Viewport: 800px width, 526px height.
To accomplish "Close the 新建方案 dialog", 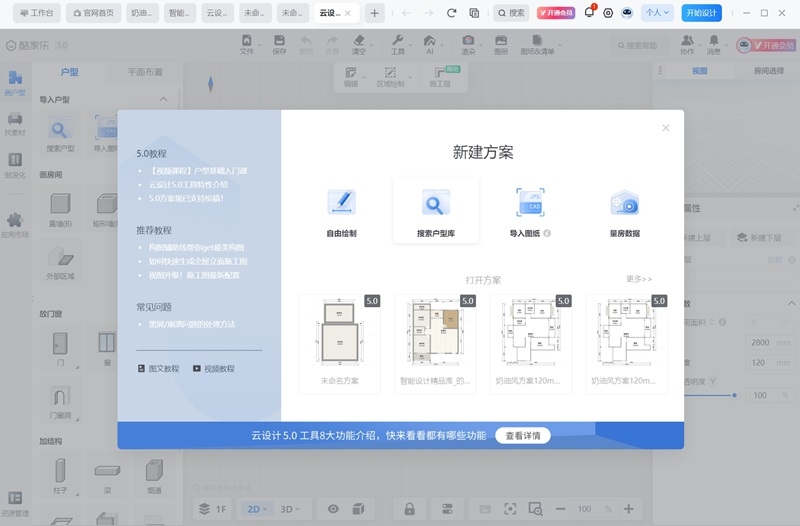I will point(665,128).
